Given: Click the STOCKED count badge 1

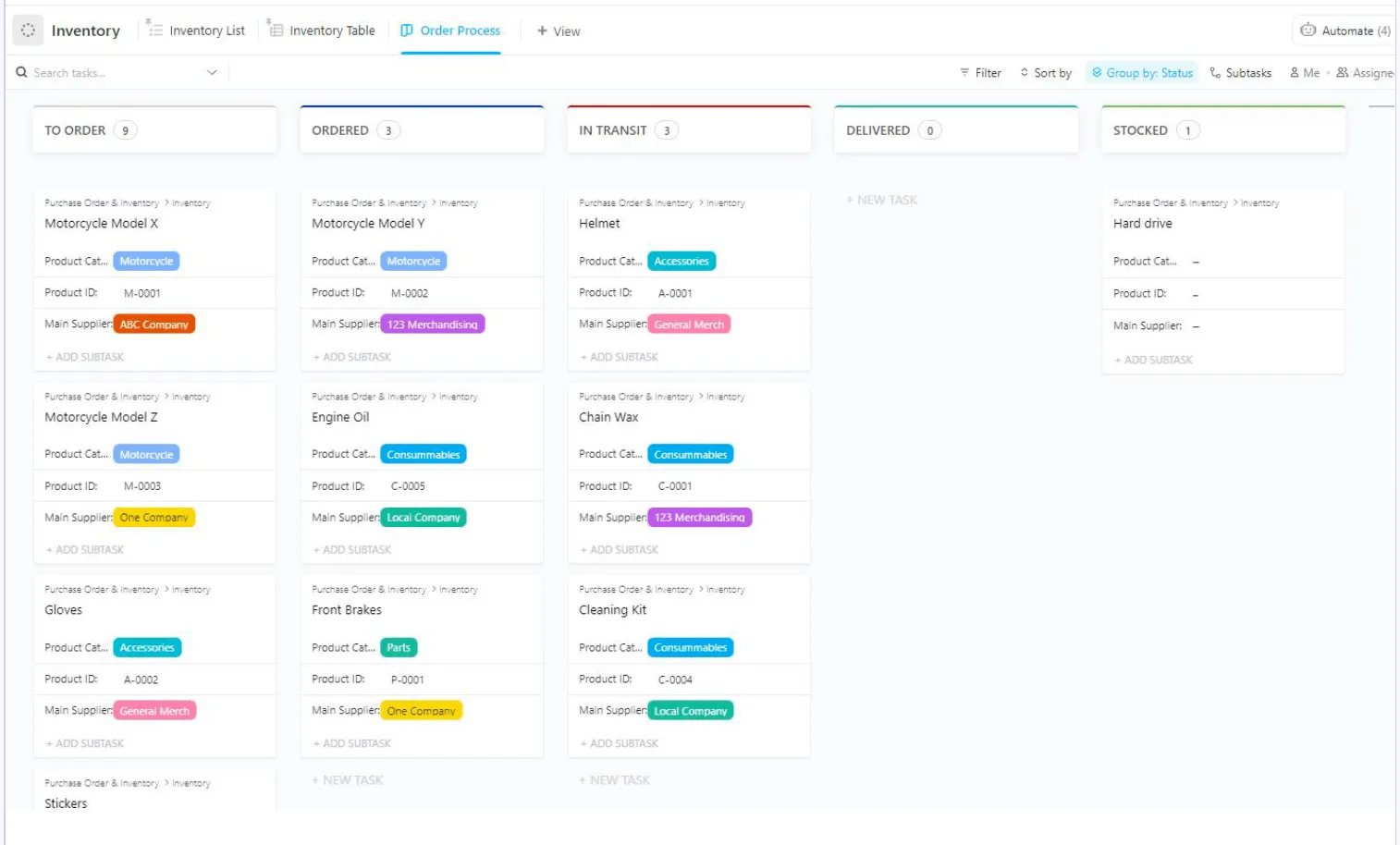Looking at the screenshot, I should click(x=1188, y=130).
